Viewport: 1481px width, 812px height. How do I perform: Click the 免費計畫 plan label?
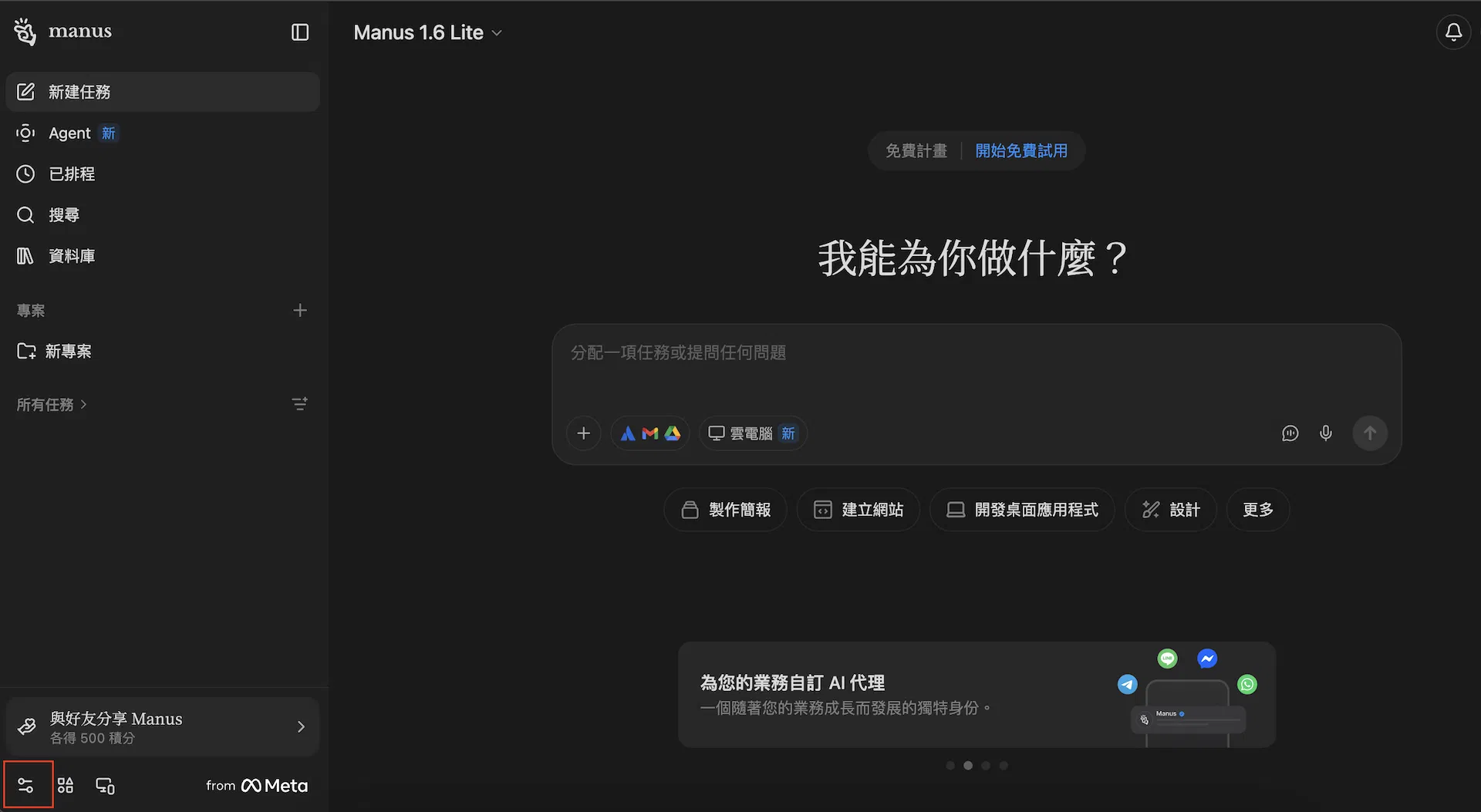pyautogui.click(x=916, y=151)
